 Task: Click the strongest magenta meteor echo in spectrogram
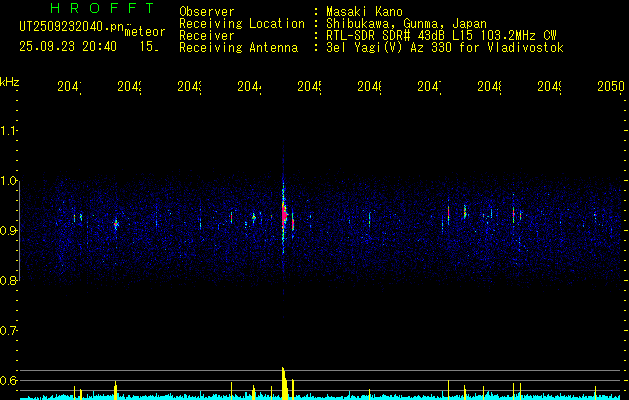pyautogui.click(x=284, y=216)
